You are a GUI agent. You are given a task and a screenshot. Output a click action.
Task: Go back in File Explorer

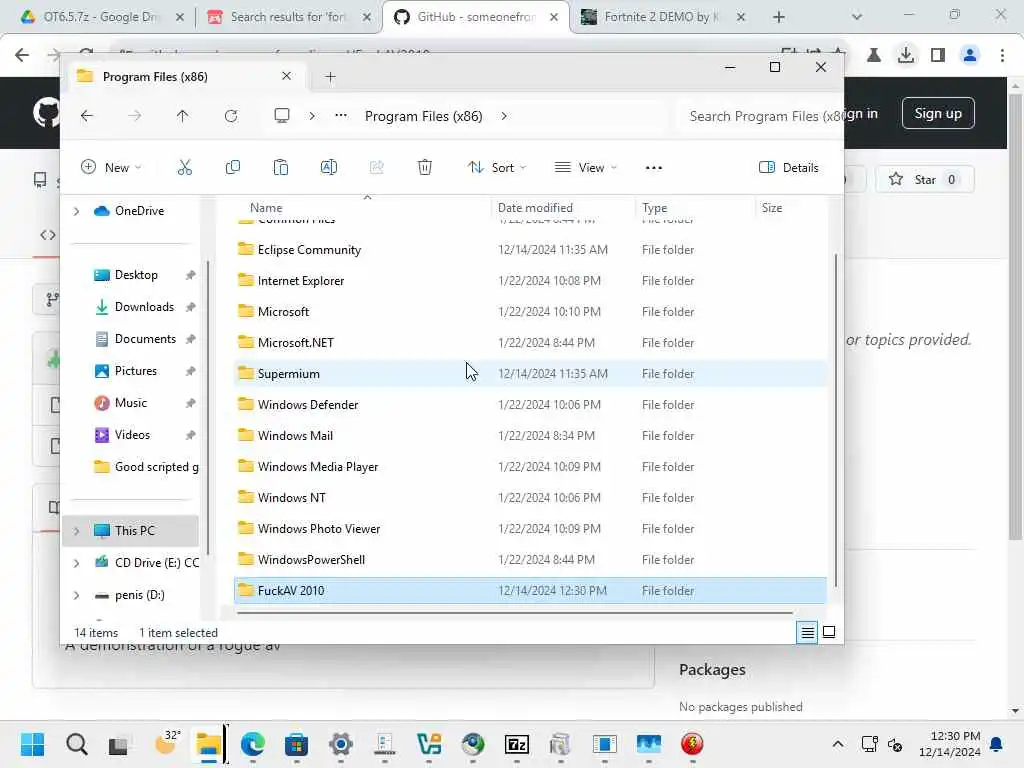[87, 116]
